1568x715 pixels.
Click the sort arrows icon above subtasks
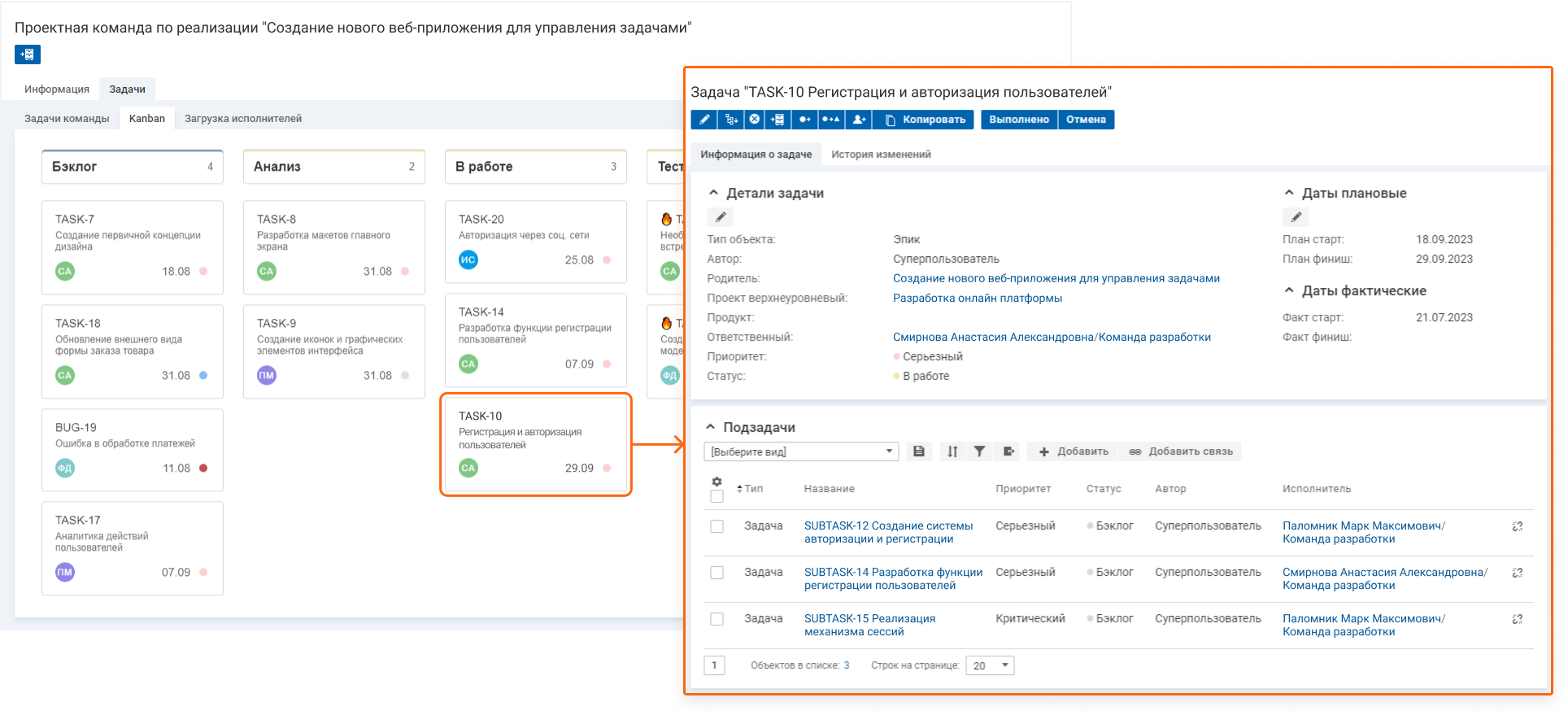tap(952, 451)
